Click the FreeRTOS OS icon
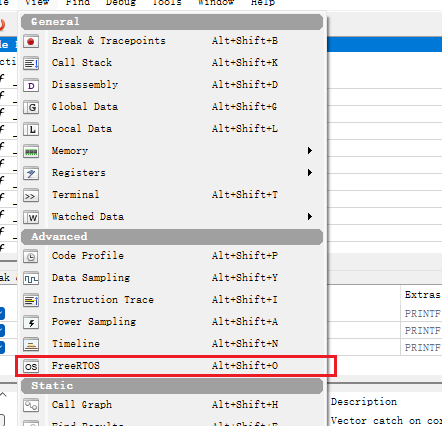This screenshot has height=426, width=442. [31, 366]
